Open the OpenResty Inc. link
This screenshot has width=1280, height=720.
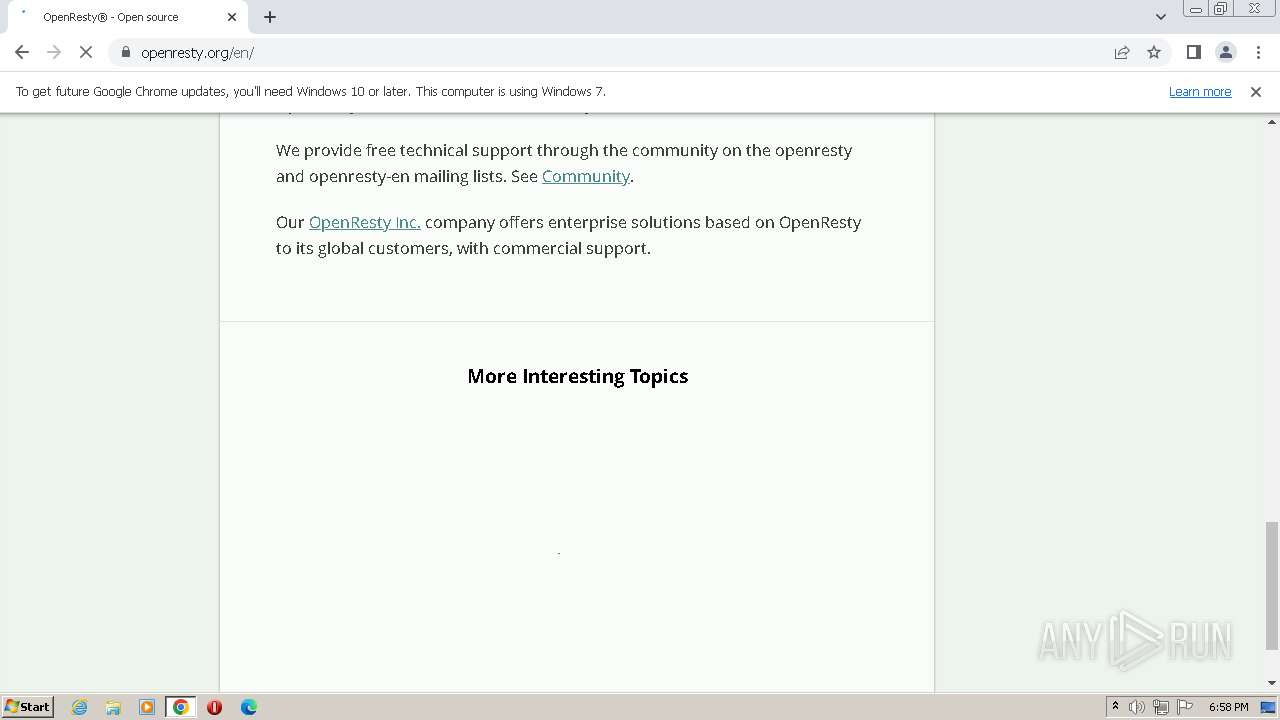point(364,222)
